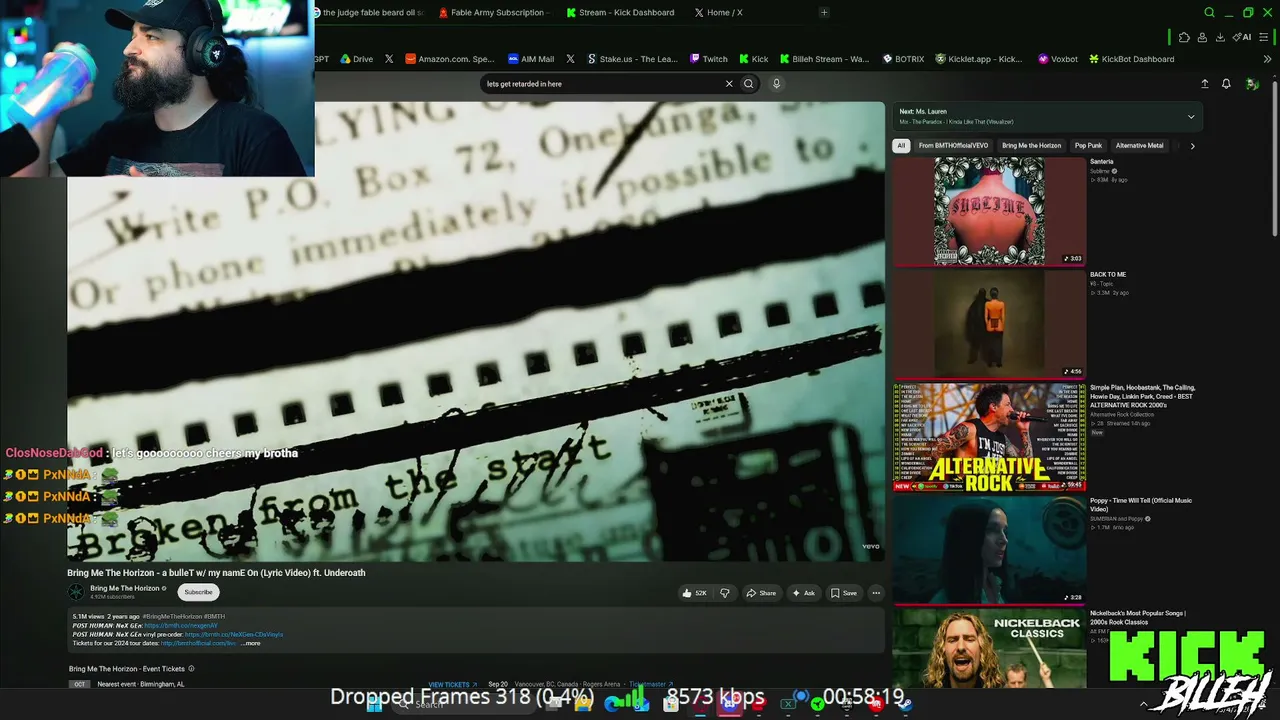Image resolution: width=1280 pixels, height=720 pixels.
Task: Open the browser tab search magnifier
Action: click(1209, 13)
